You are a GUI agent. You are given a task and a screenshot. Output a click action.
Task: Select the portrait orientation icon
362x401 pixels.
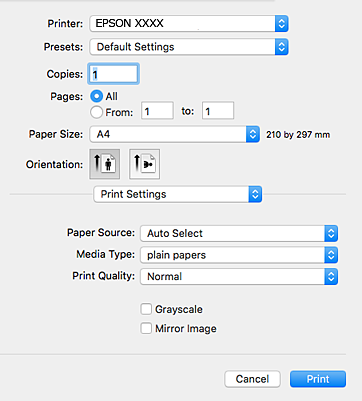(105, 164)
